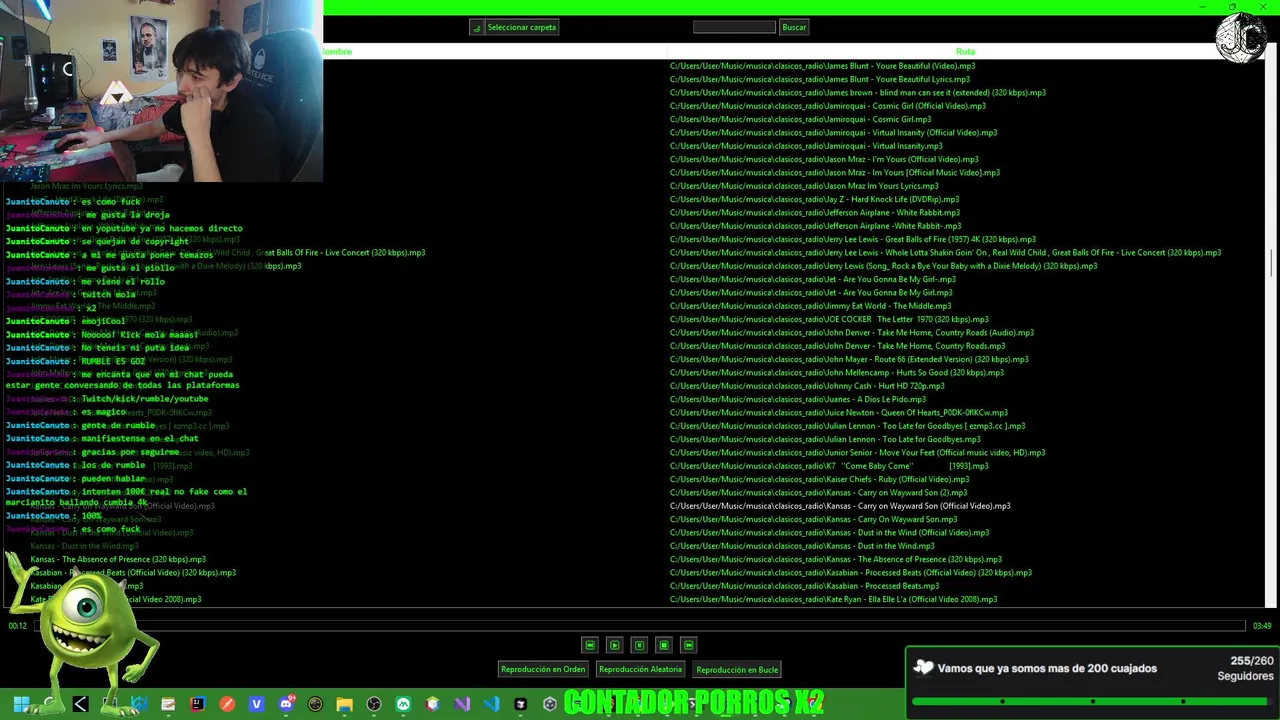The width and height of the screenshot is (1280, 720).
Task: Select JOE COCKER The Letter 1970 path
Action: pos(829,319)
